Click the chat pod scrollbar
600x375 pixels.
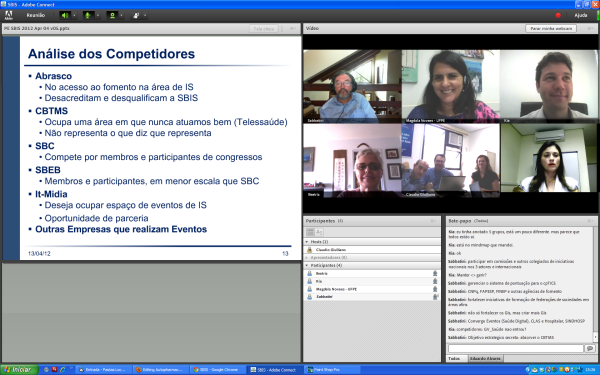pyautogui.click(x=595, y=284)
